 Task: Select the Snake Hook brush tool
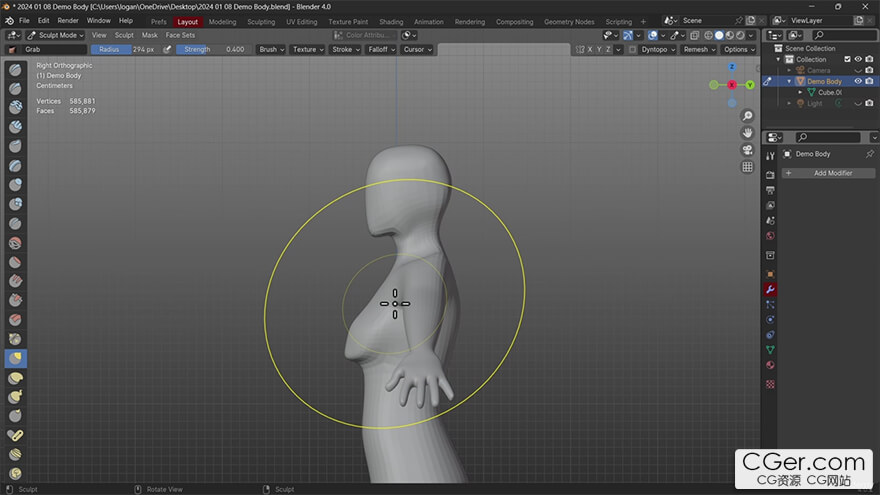[x=16, y=397]
